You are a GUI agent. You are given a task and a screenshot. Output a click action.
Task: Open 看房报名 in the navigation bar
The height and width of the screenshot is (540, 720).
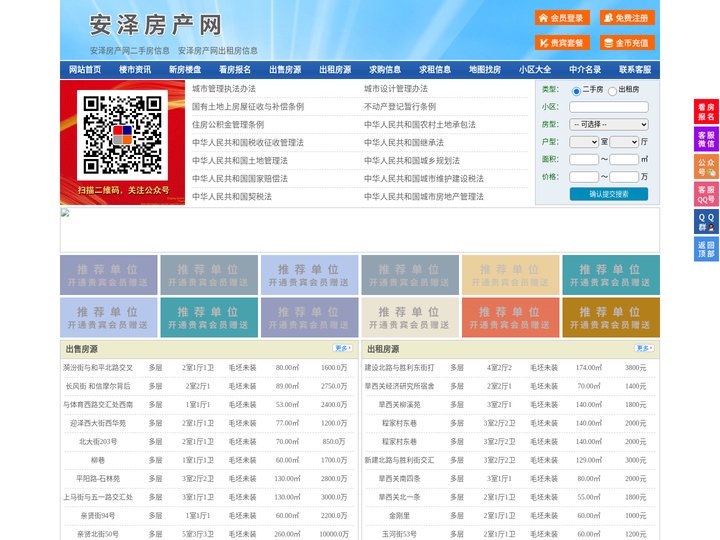pos(235,70)
